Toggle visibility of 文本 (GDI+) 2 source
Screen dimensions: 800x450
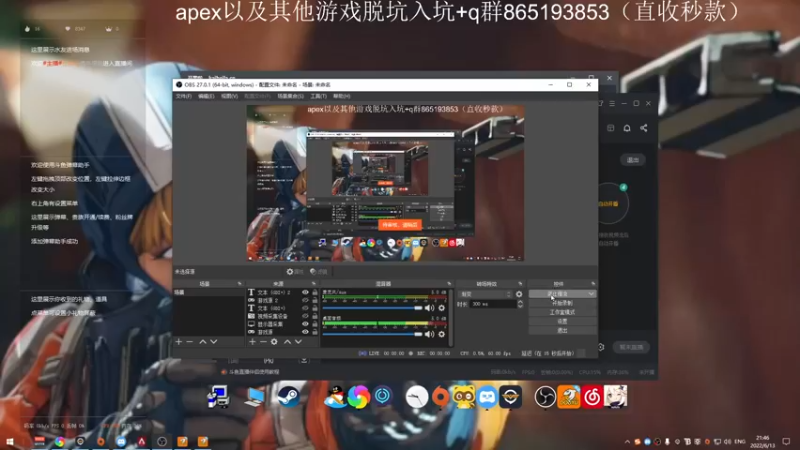pos(305,292)
